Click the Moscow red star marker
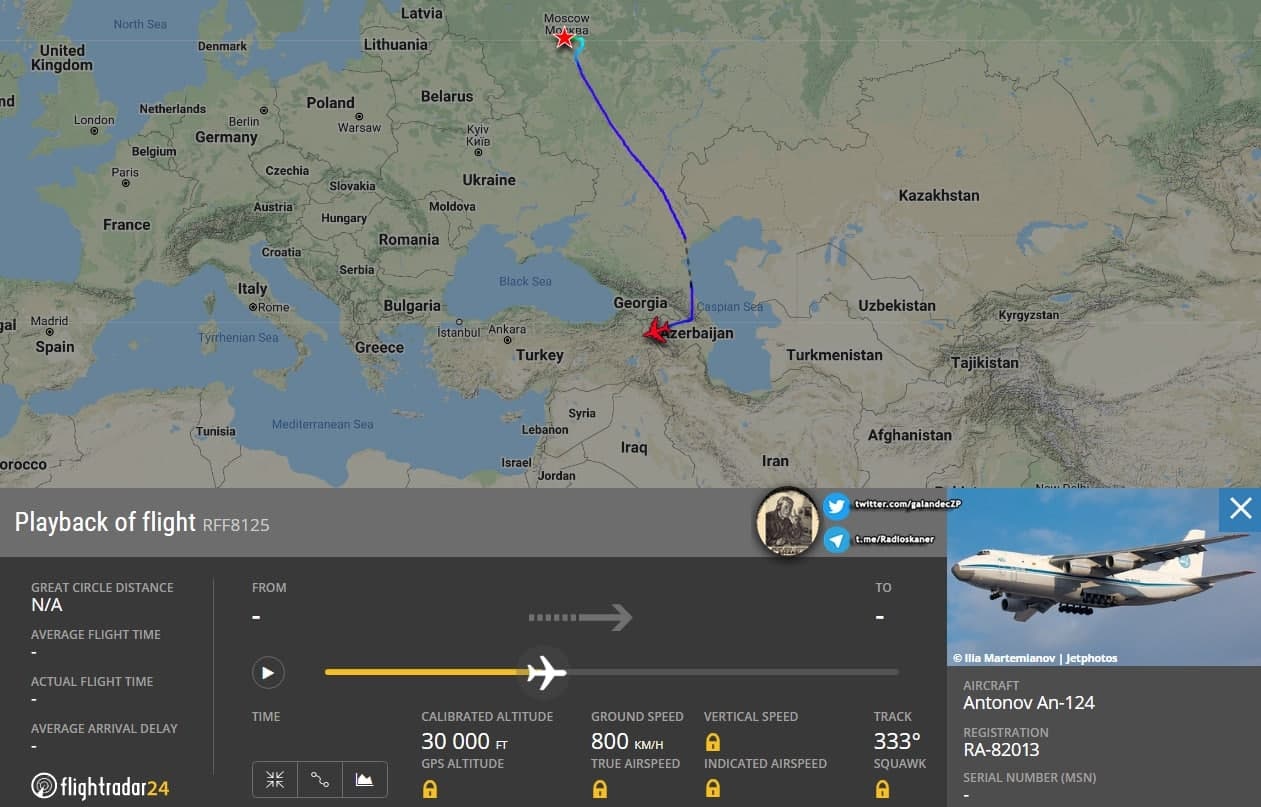The height and width of the screenshot is (807, 1261). point(564,38)
